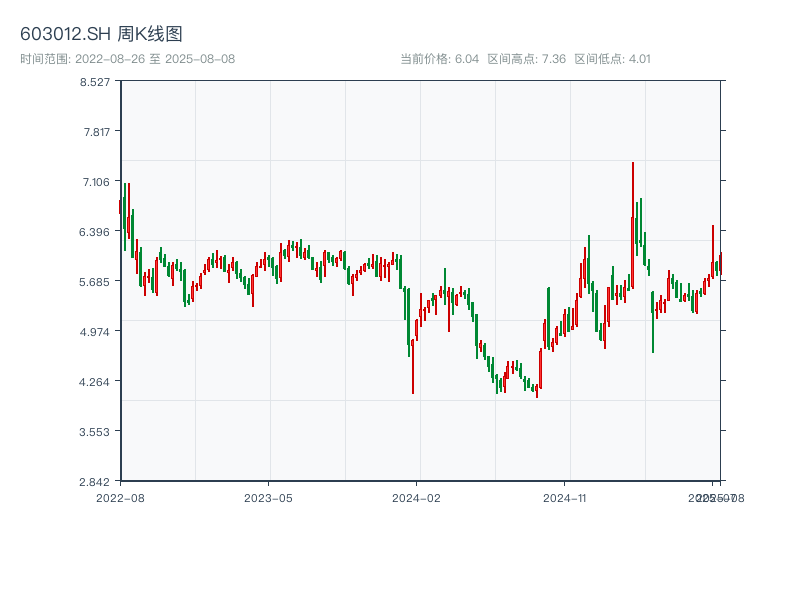Screen dimensions: 800x600
Task: Click the 区间高点 7.36 label
Action: click(527, 59)
